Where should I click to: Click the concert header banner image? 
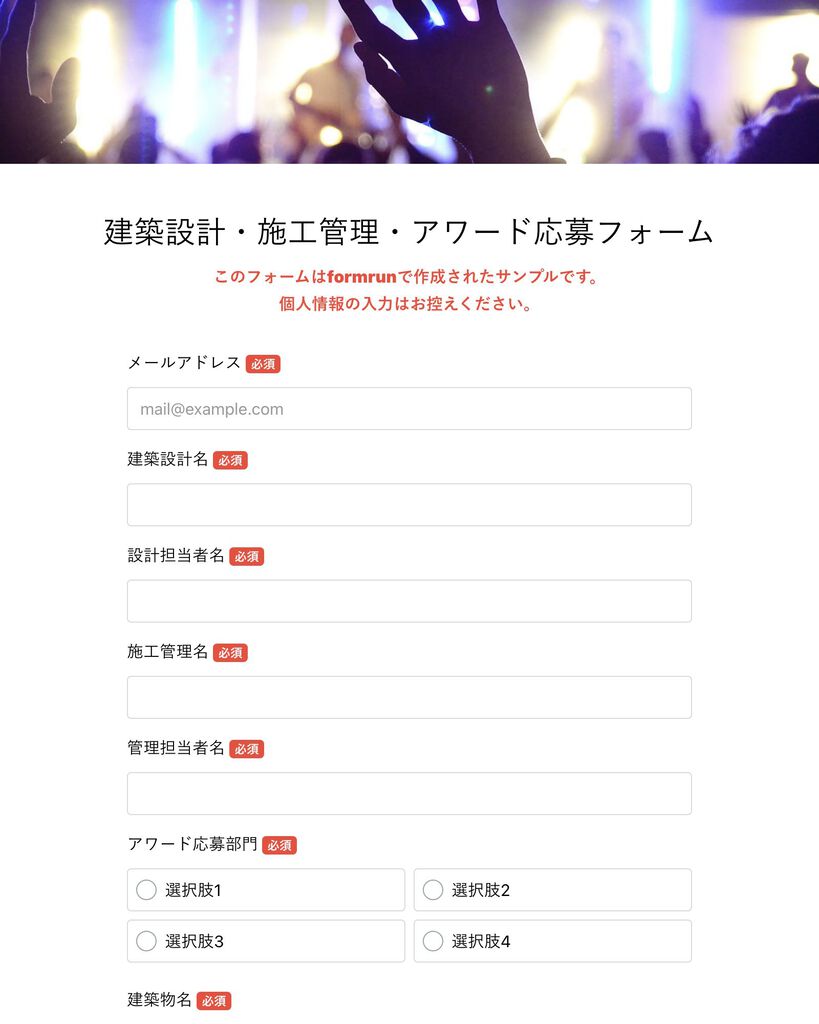(410, 82)
